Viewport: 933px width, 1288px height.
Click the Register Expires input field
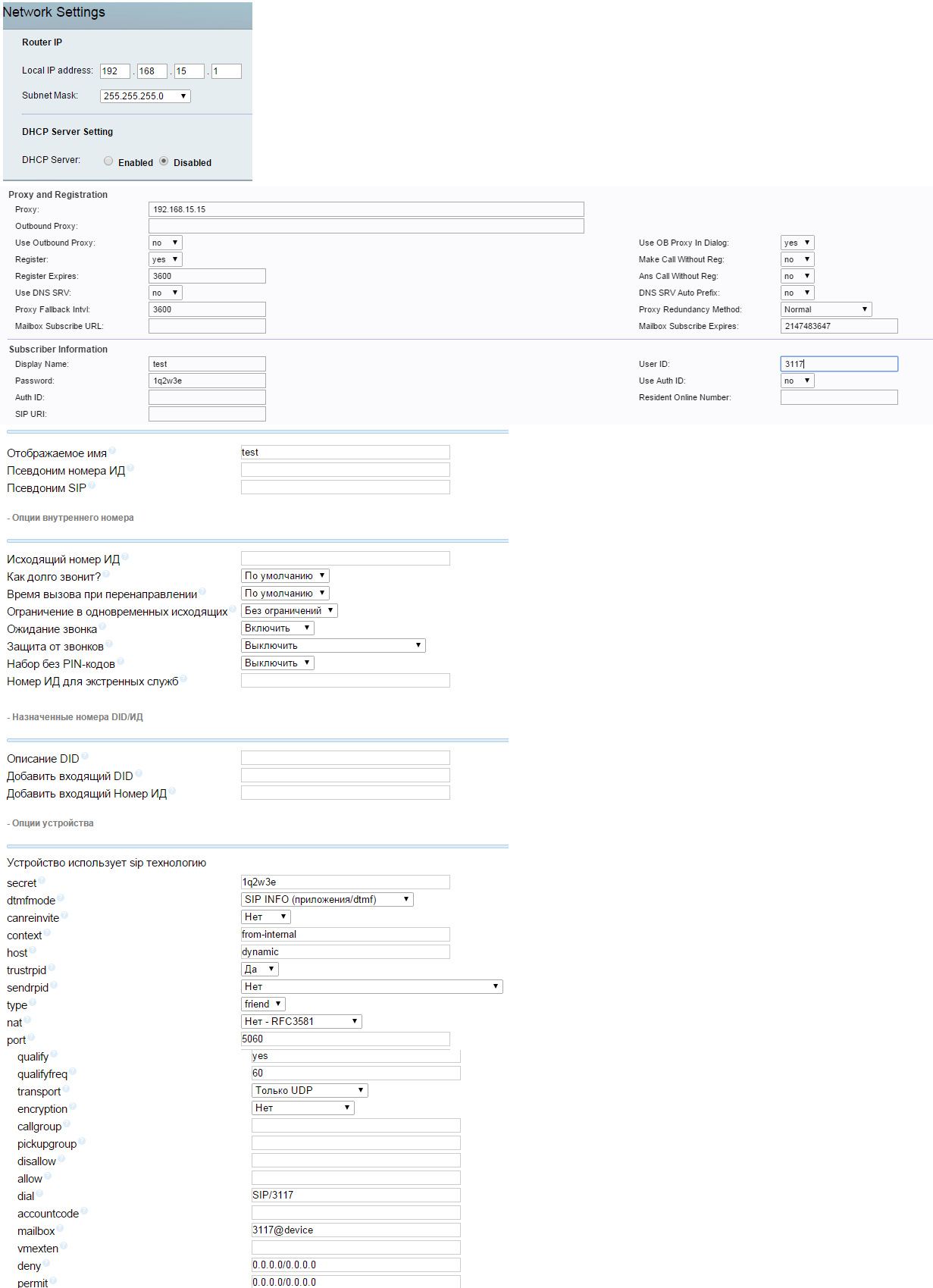click(207, 276)
